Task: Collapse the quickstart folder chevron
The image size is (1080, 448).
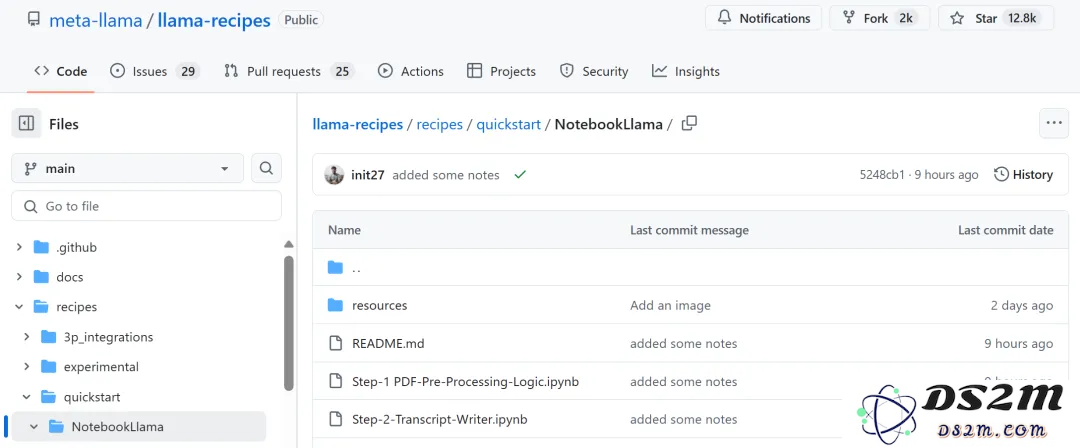Action: coord(27,397)
